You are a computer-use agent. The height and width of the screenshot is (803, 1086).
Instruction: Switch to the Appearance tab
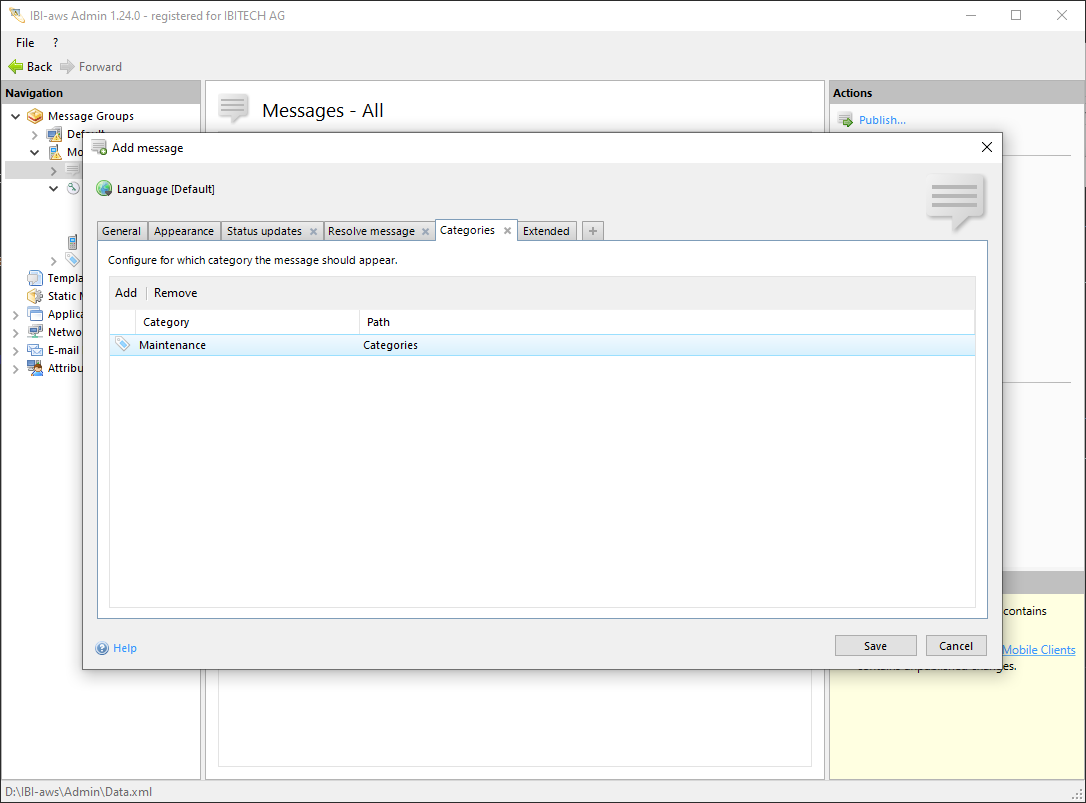(x=184, y=231)
